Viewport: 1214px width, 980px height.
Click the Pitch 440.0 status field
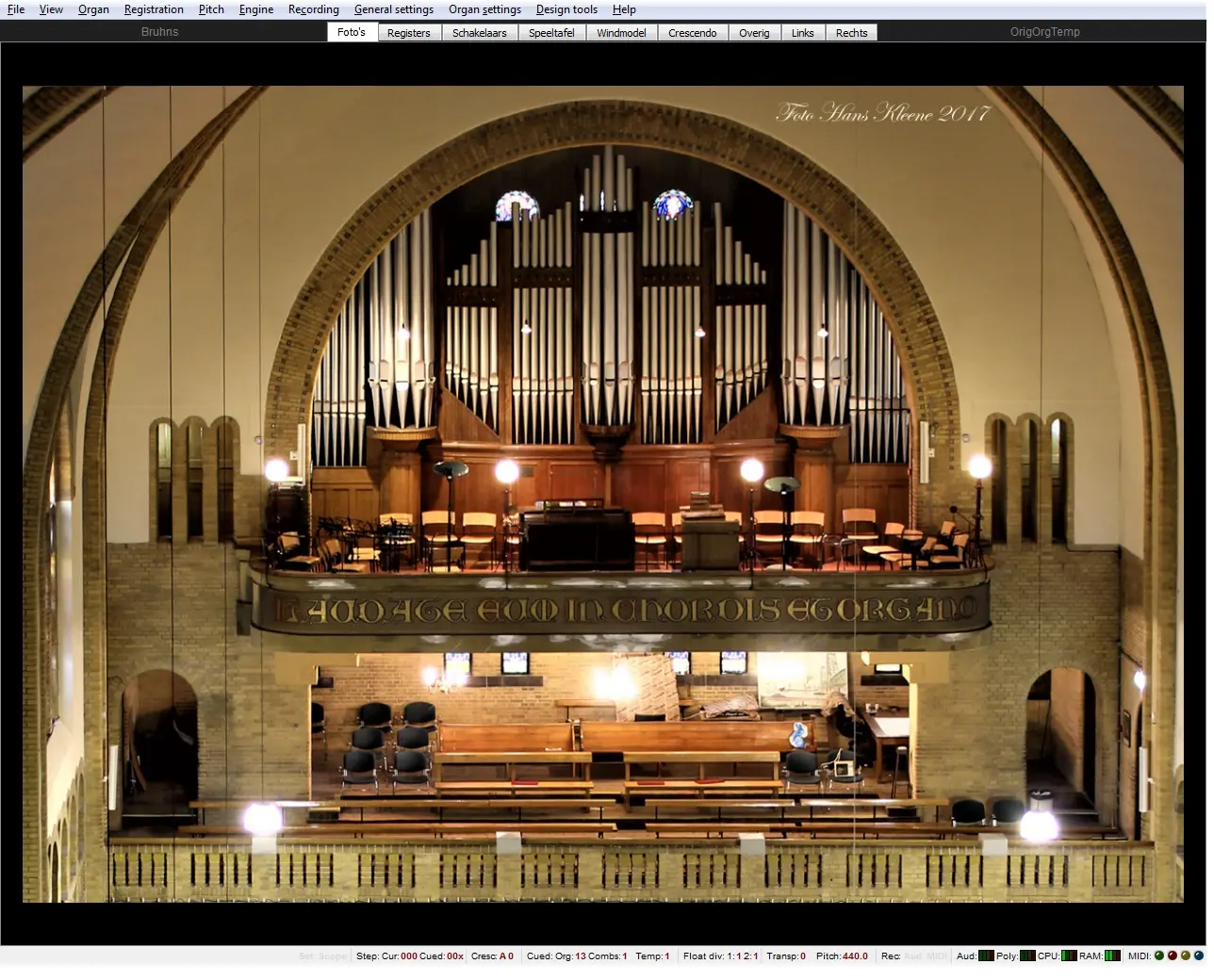tap(842, 955)
